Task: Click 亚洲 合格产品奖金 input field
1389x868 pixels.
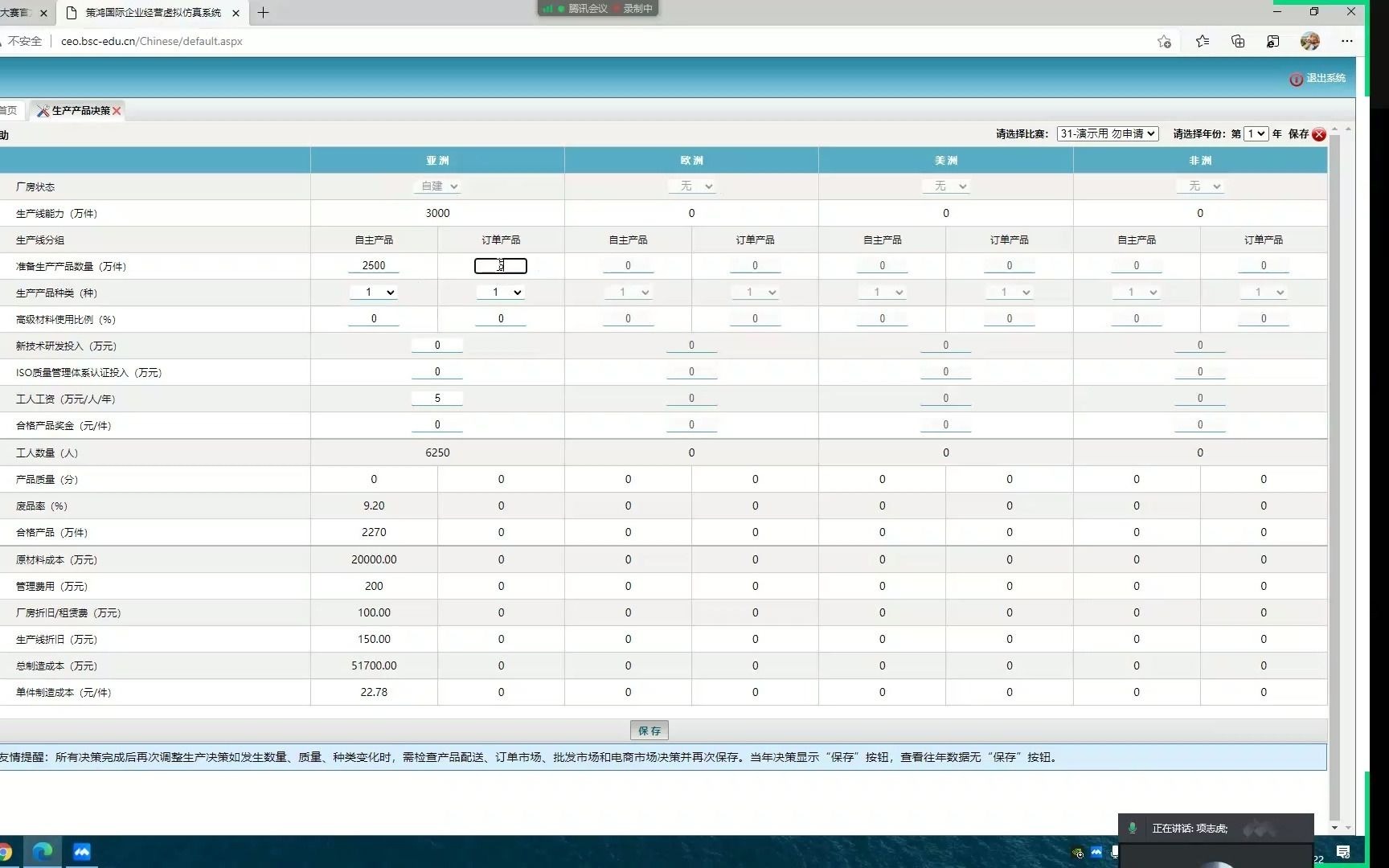Action: pyautogui.click(x=437, y=425)
